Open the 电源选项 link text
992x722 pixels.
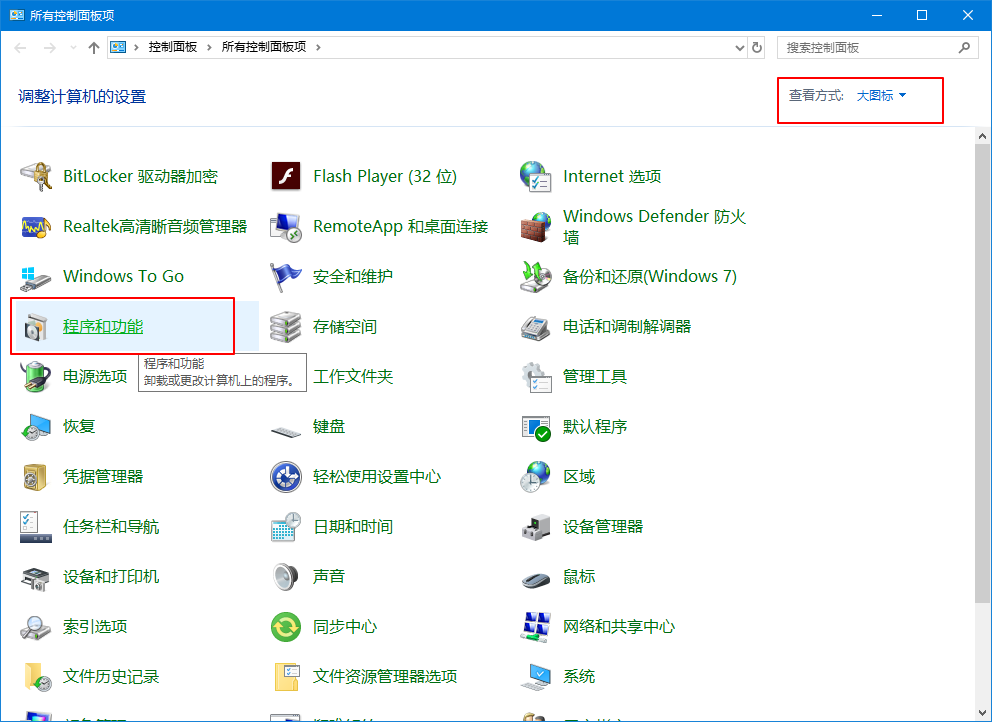click(x=96, y=377)
